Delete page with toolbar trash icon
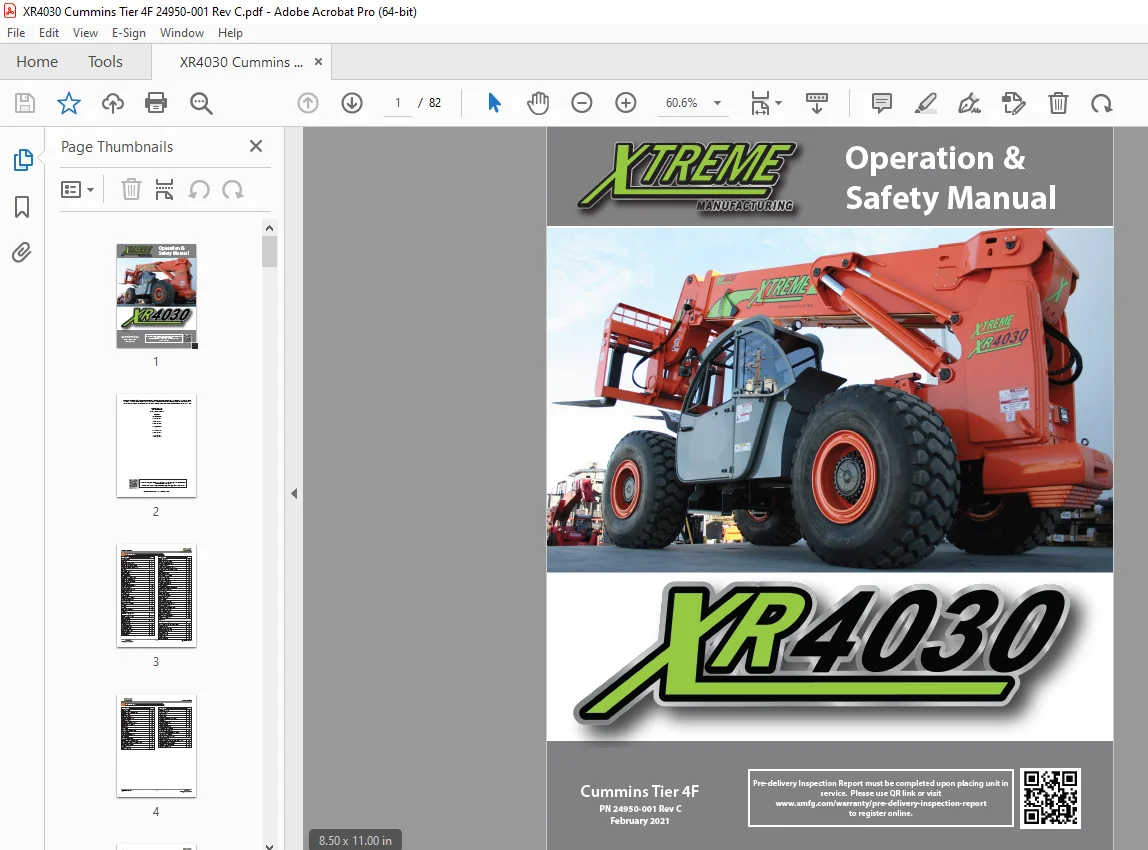This screenshot has width=1148, height=850. 1058,103
